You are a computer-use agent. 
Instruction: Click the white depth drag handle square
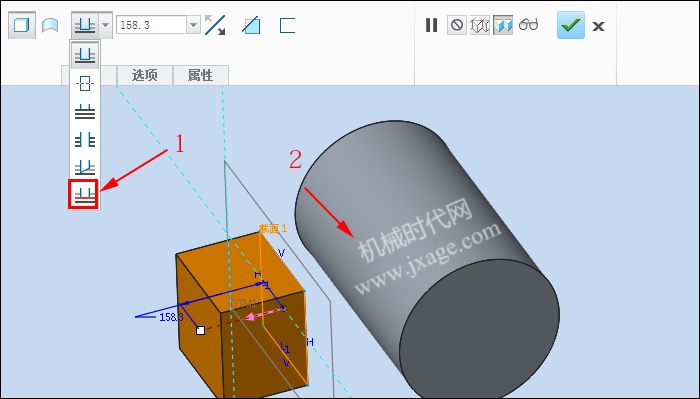tap(200, 330)
